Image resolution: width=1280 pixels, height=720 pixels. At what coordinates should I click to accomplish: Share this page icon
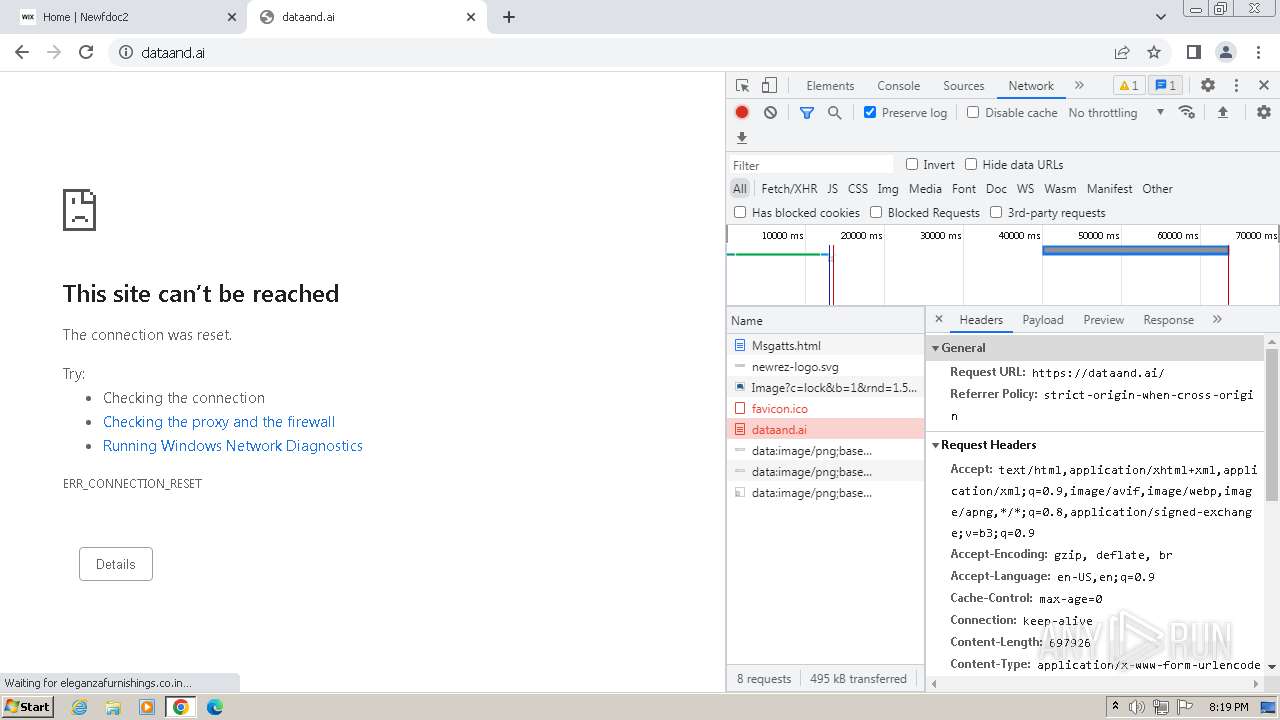1122,53
